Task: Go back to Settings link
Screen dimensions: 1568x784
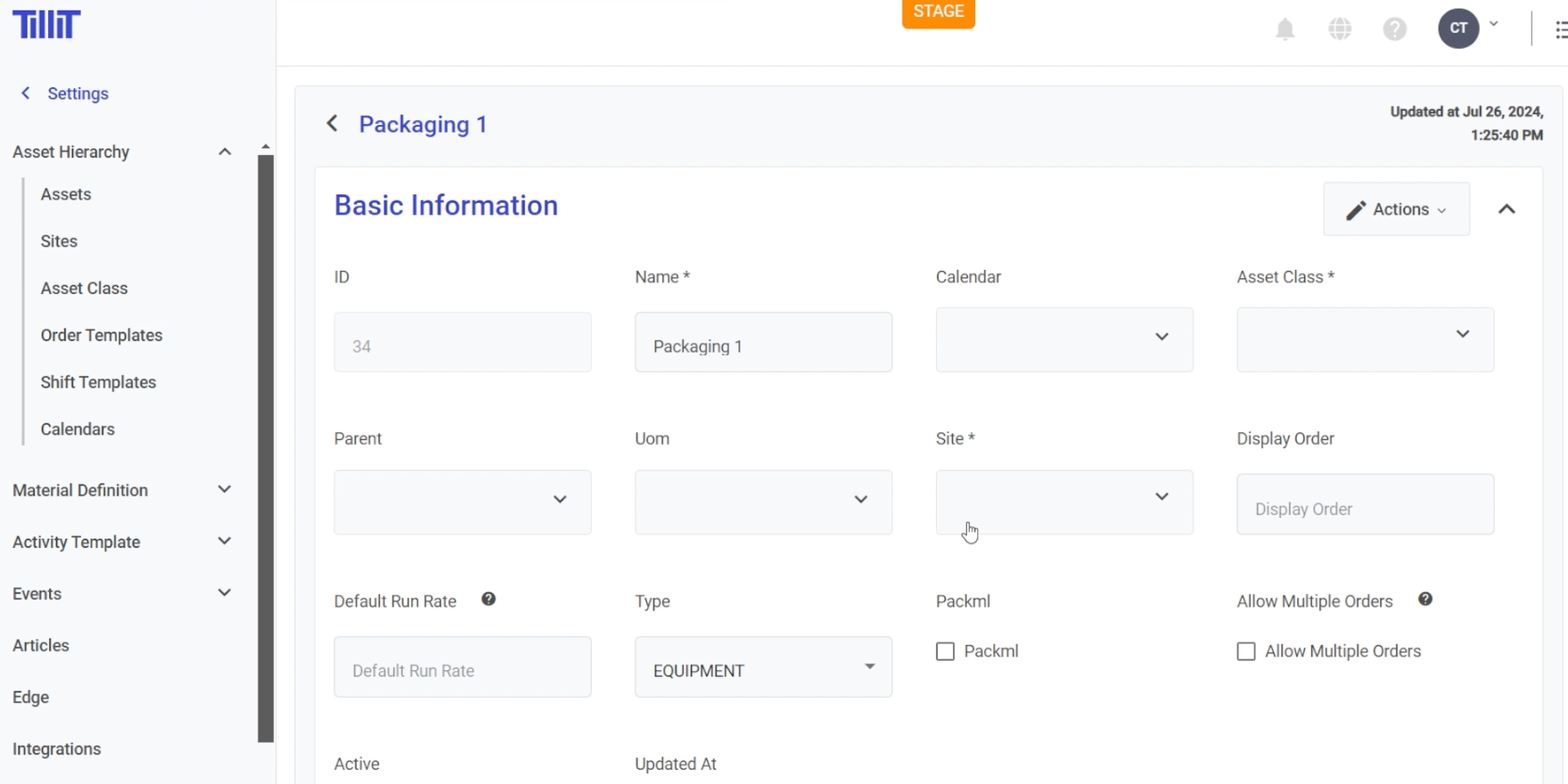Action: [77, 94]
